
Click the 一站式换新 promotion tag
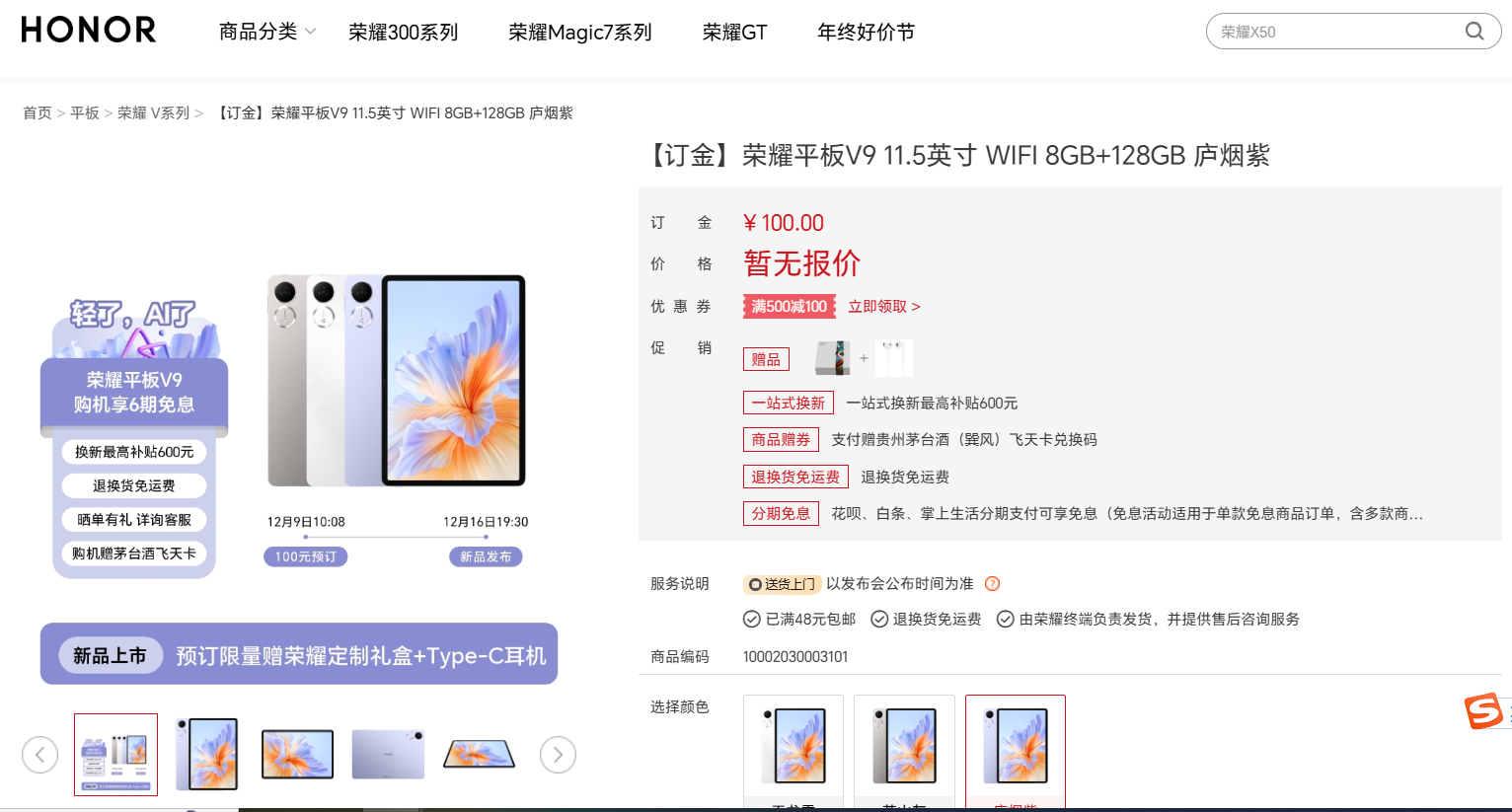[788, 403]
